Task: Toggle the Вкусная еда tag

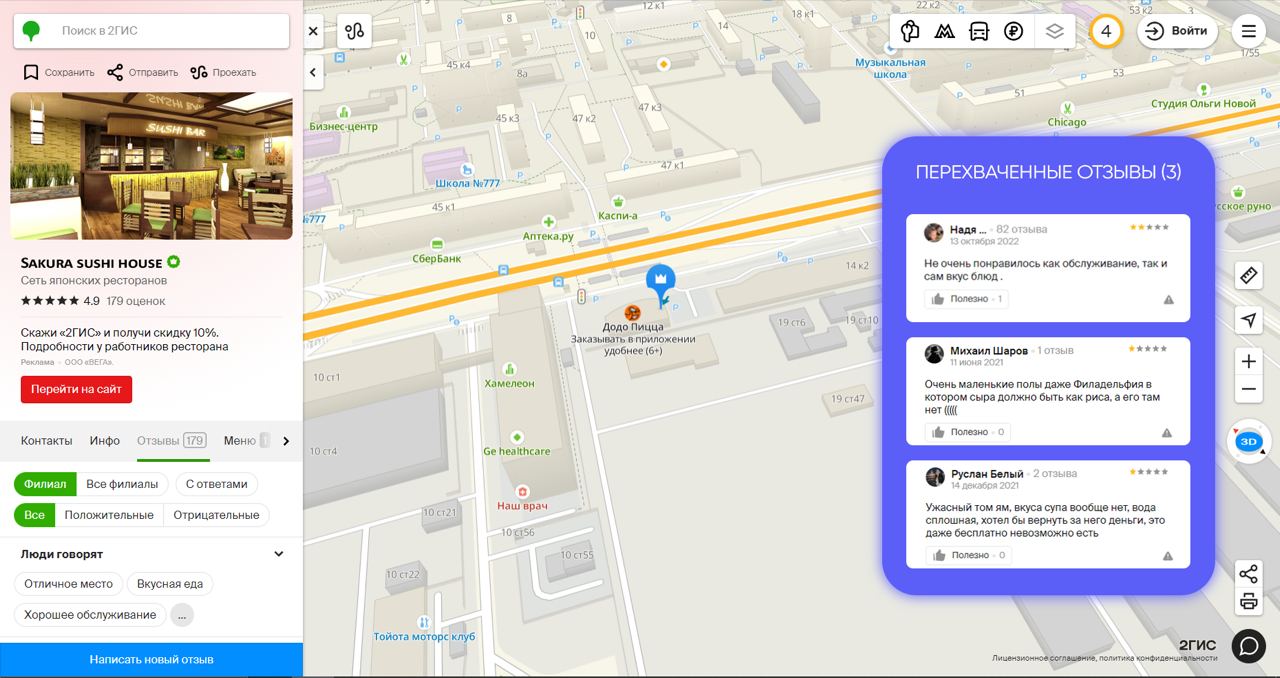Action: (170, 584)
